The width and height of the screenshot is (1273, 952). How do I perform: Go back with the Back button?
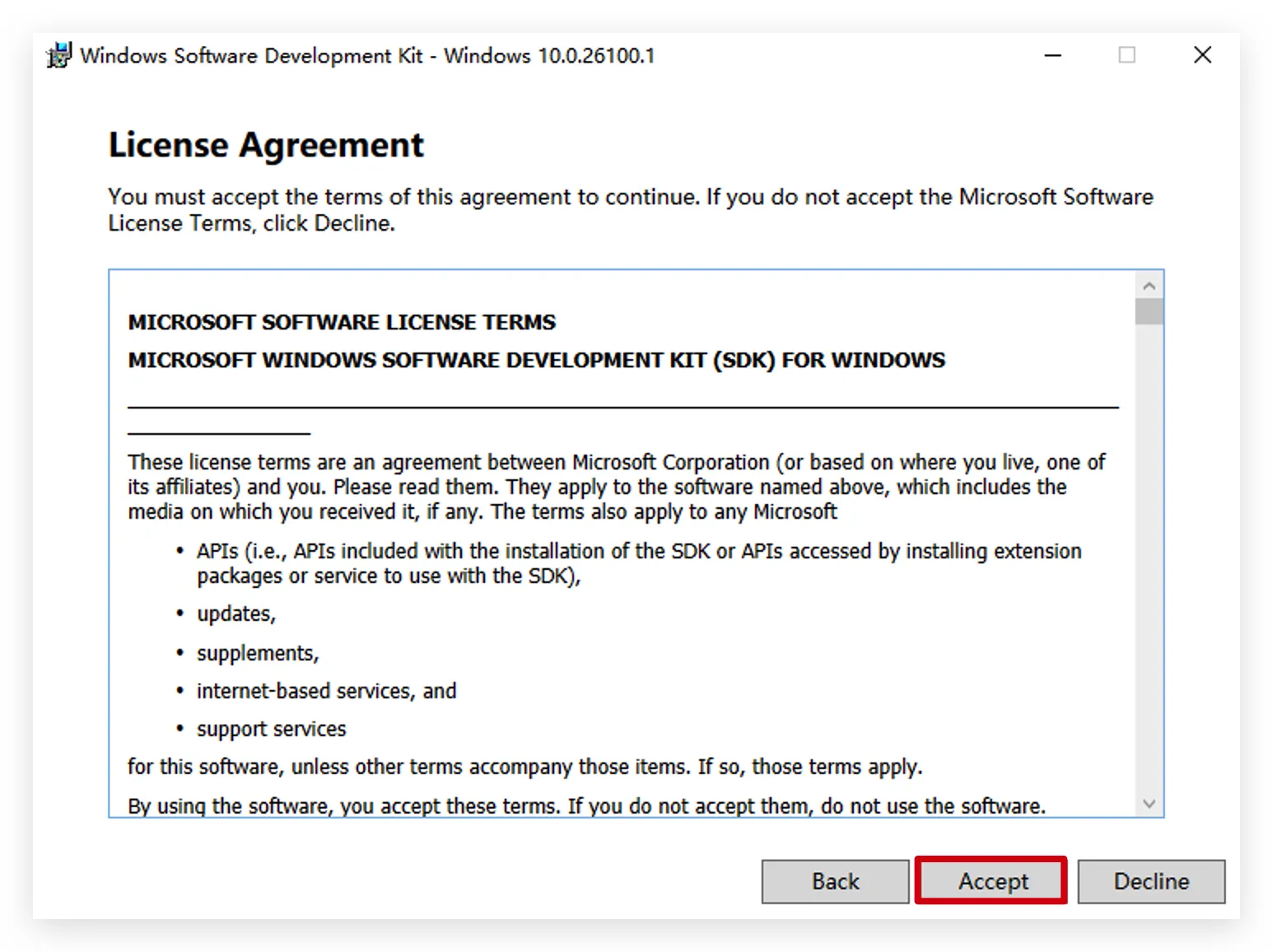click(834, 881)
